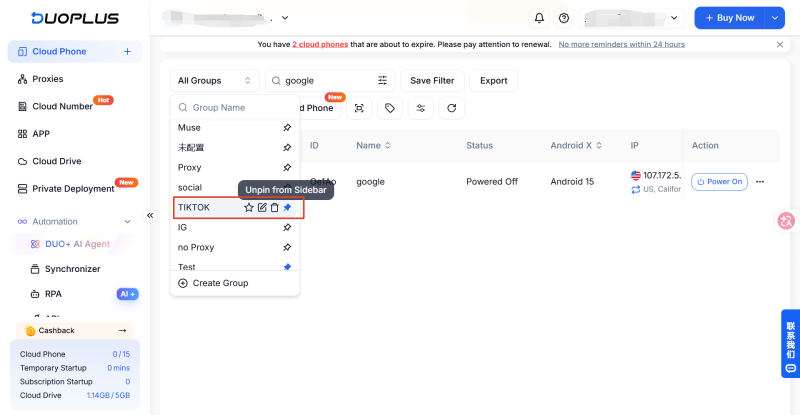
Task: Dismiss the expiry reminder banner
Action: 780,44
